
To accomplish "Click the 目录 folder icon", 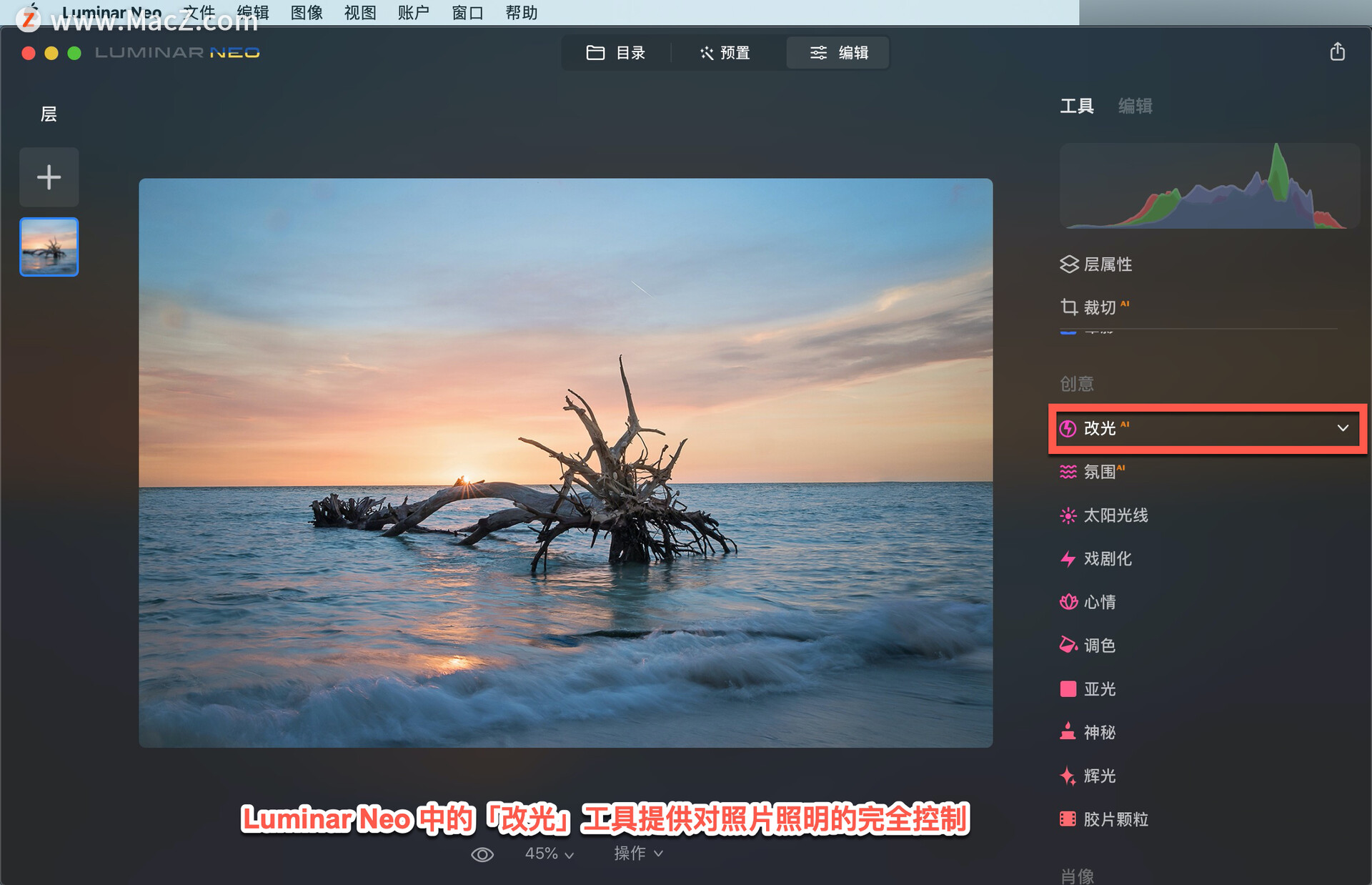I will [x=595, y=53].
